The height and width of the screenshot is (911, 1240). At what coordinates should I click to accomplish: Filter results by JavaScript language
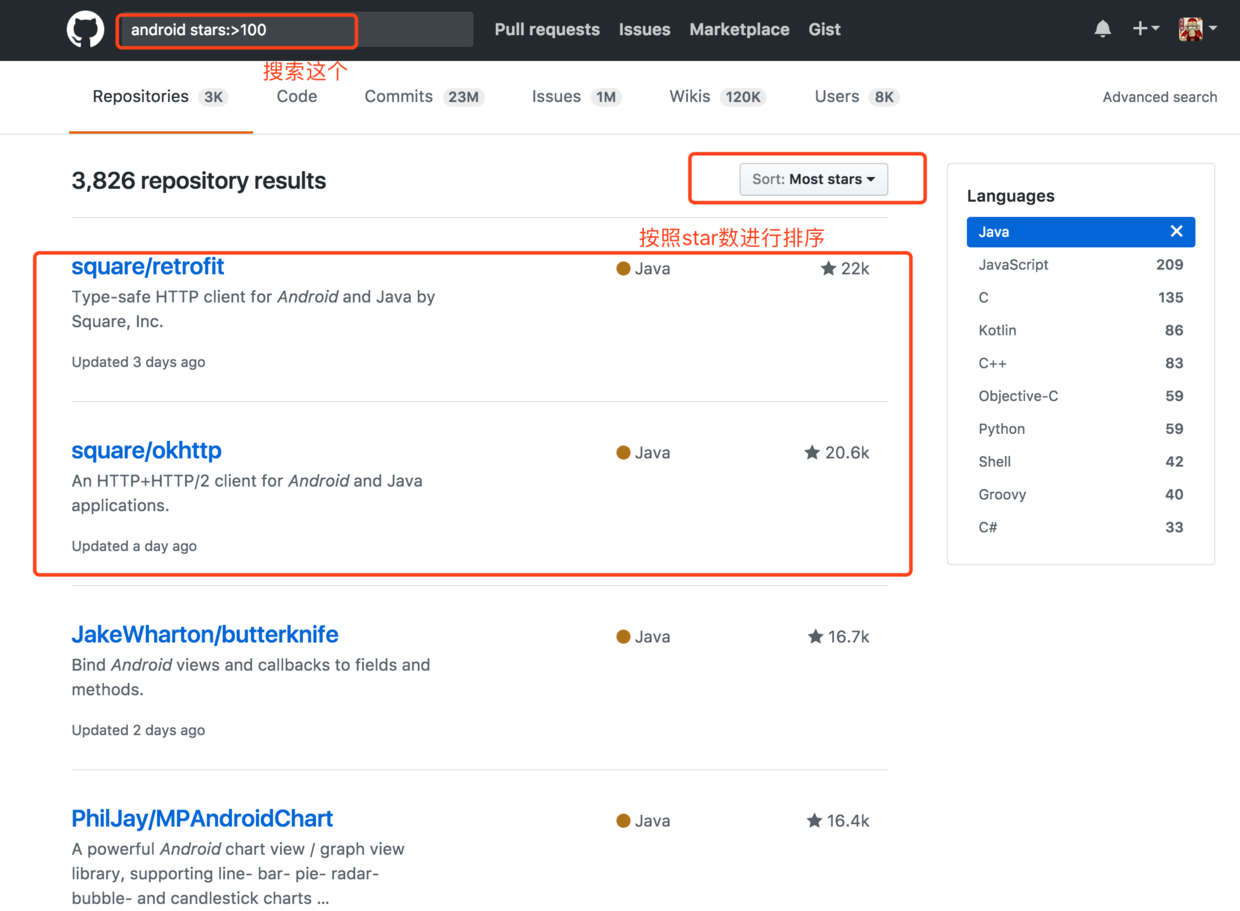point(1081,265)
